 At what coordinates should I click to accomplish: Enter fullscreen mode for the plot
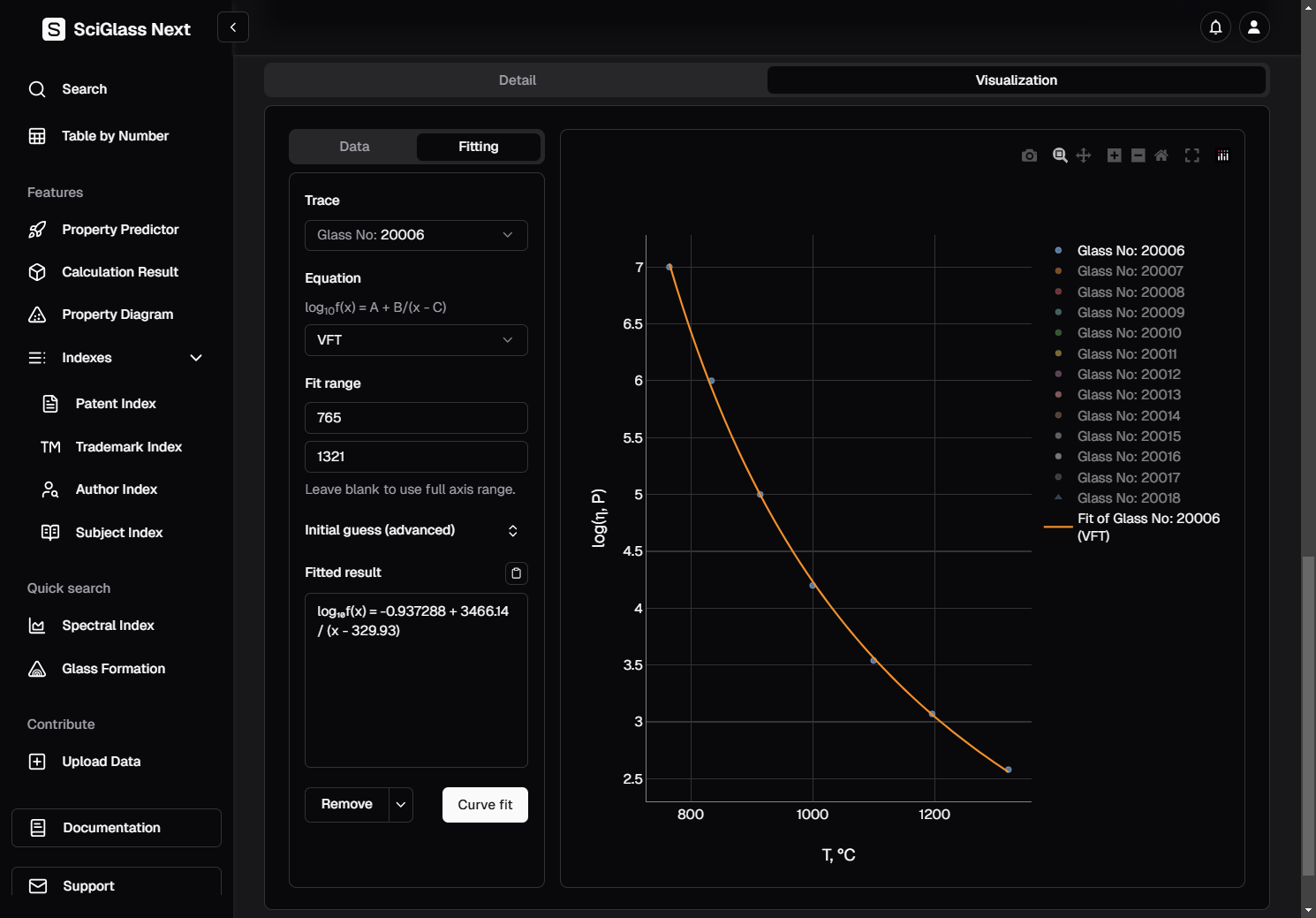click(1192, 156)
